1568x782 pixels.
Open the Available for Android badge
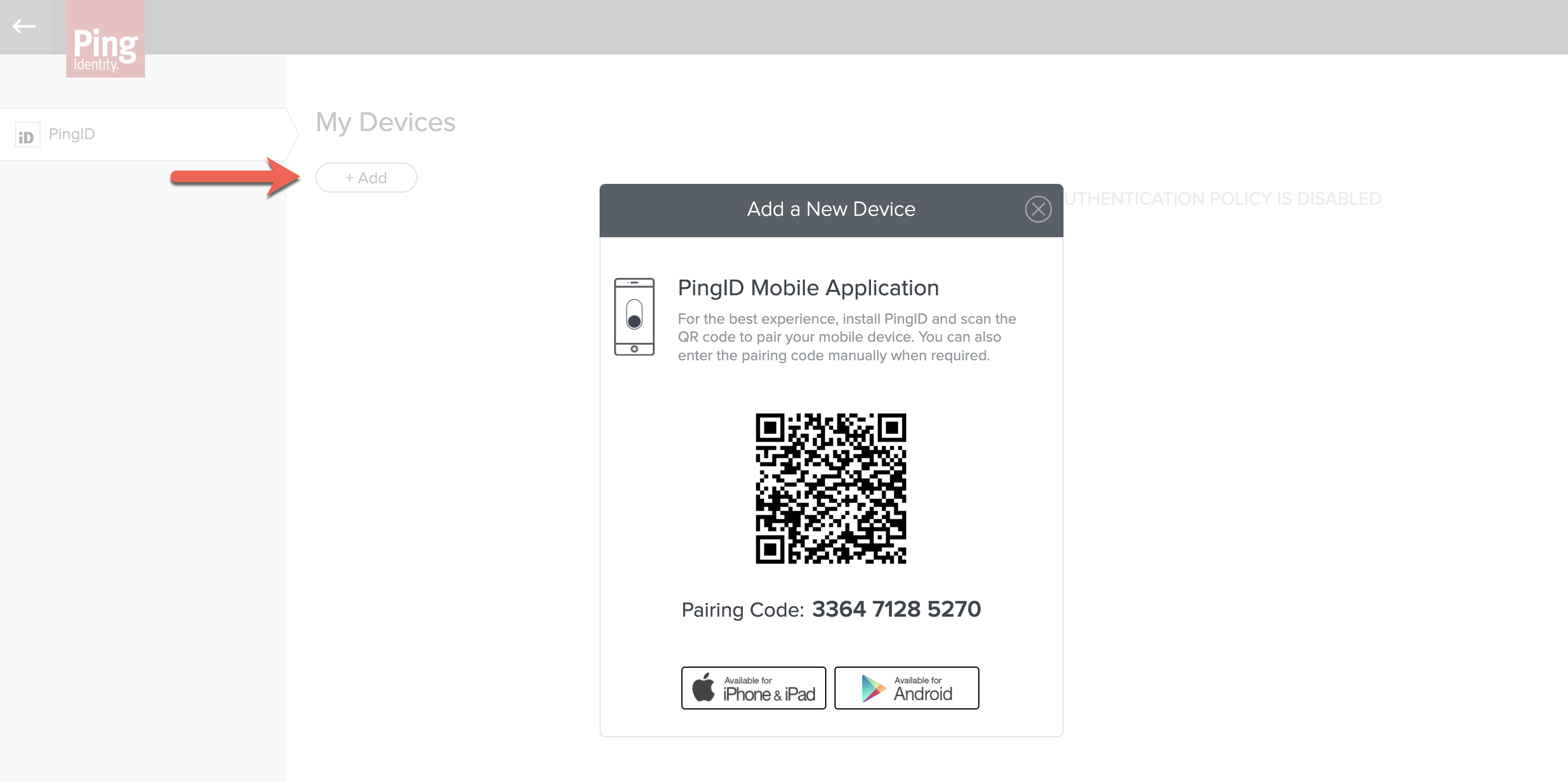click(x=906, y=687)
